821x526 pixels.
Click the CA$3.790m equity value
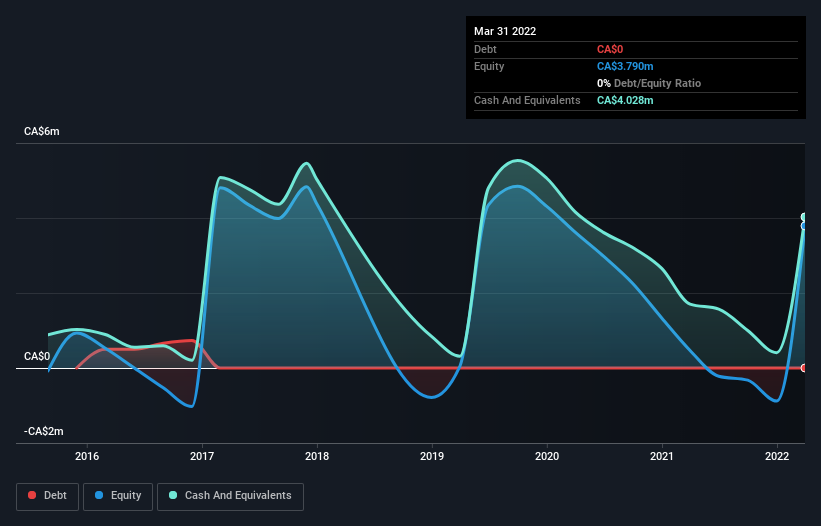pyautogui.click(x=625, y=66)
